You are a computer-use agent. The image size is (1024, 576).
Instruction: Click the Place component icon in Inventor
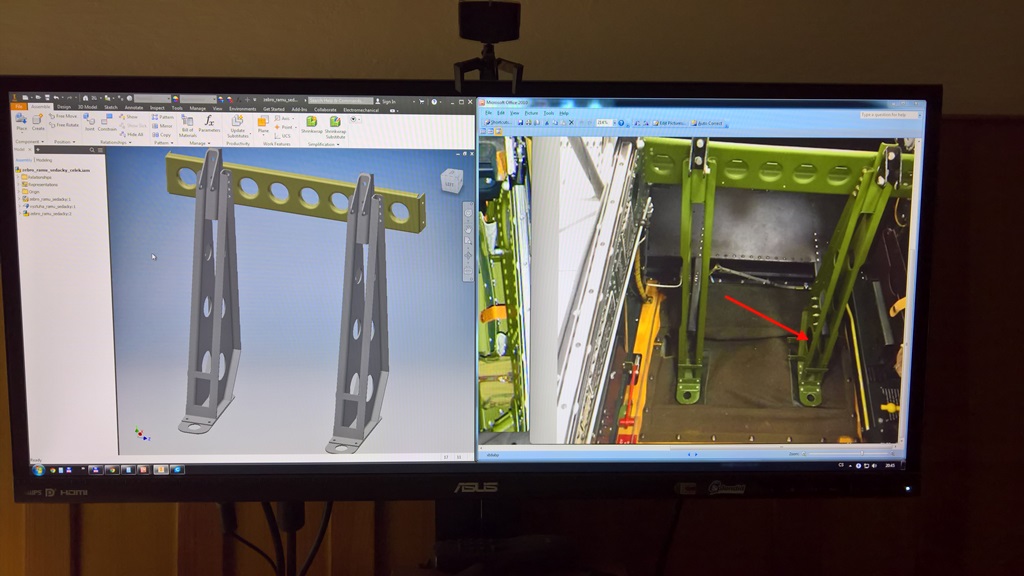click(22, 122)
